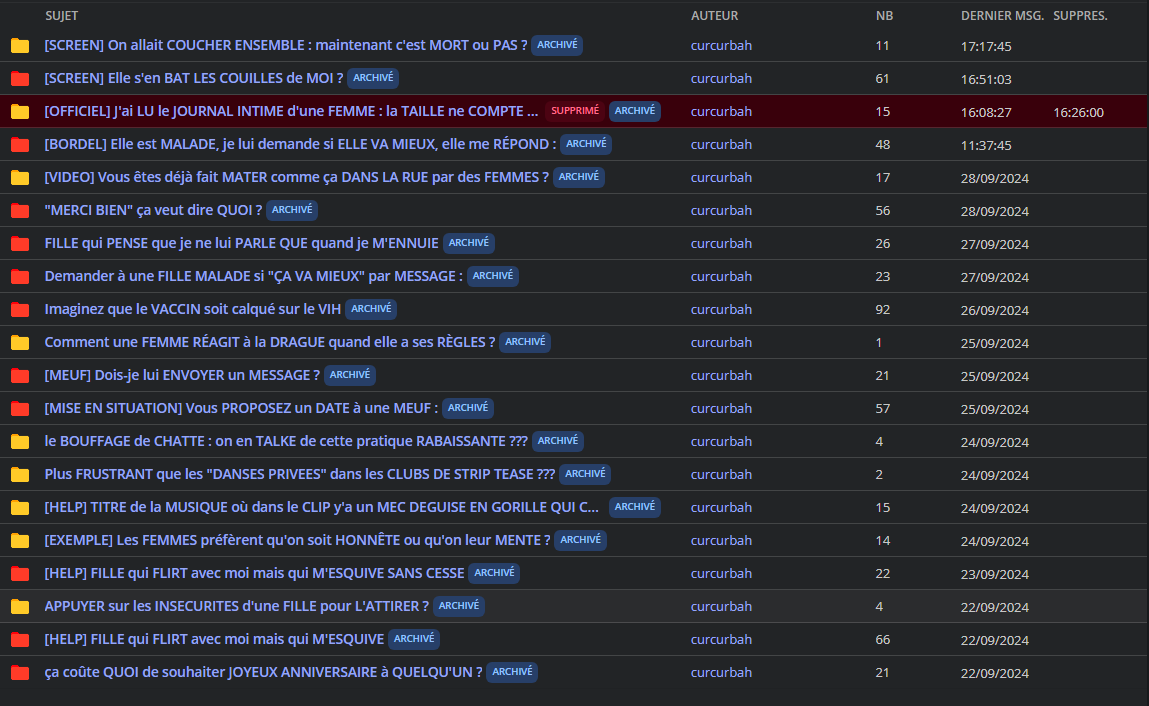Click date 26/09/2024 in last message column
1149x706 pixels.
(x=994, y=310)
